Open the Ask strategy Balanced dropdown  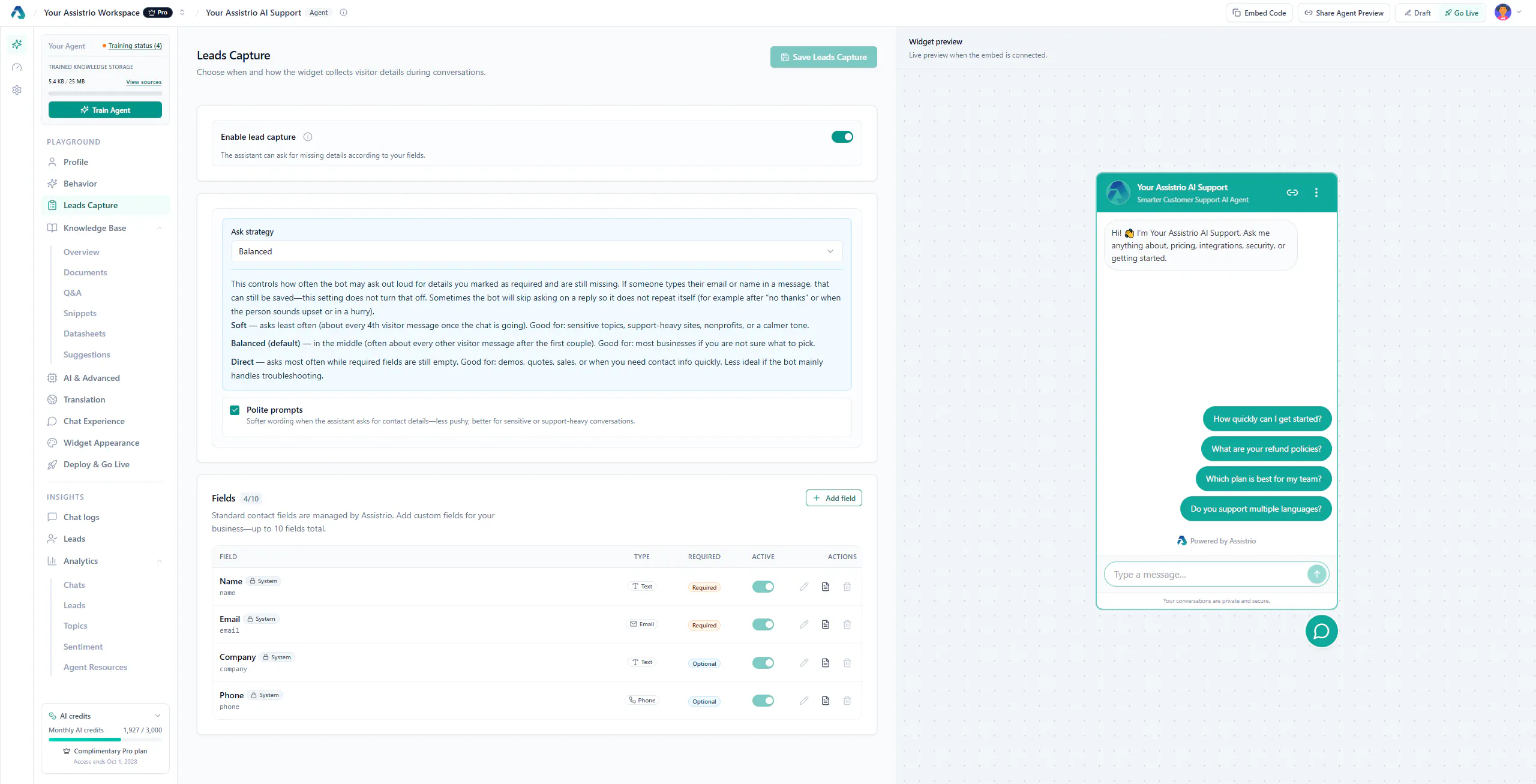point(536,251)
